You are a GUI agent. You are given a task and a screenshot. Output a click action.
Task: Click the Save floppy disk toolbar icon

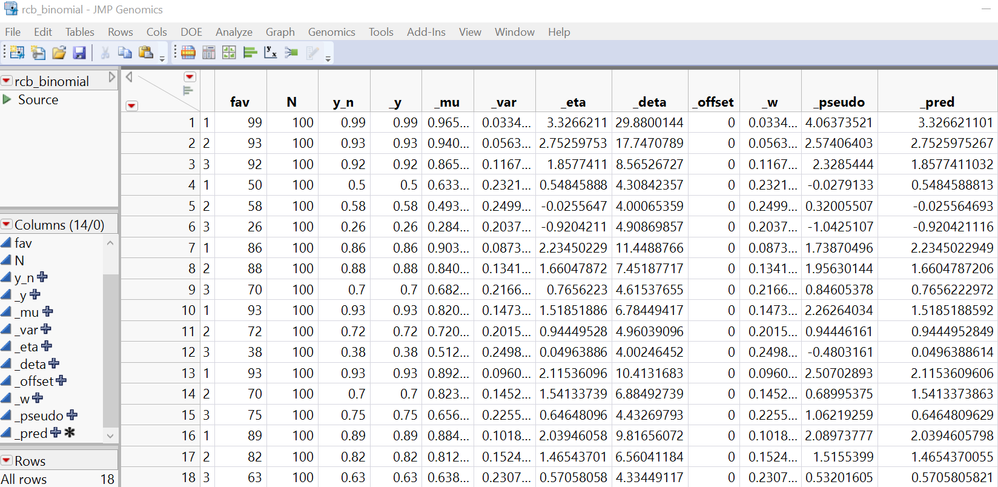(x=79, y=53)
